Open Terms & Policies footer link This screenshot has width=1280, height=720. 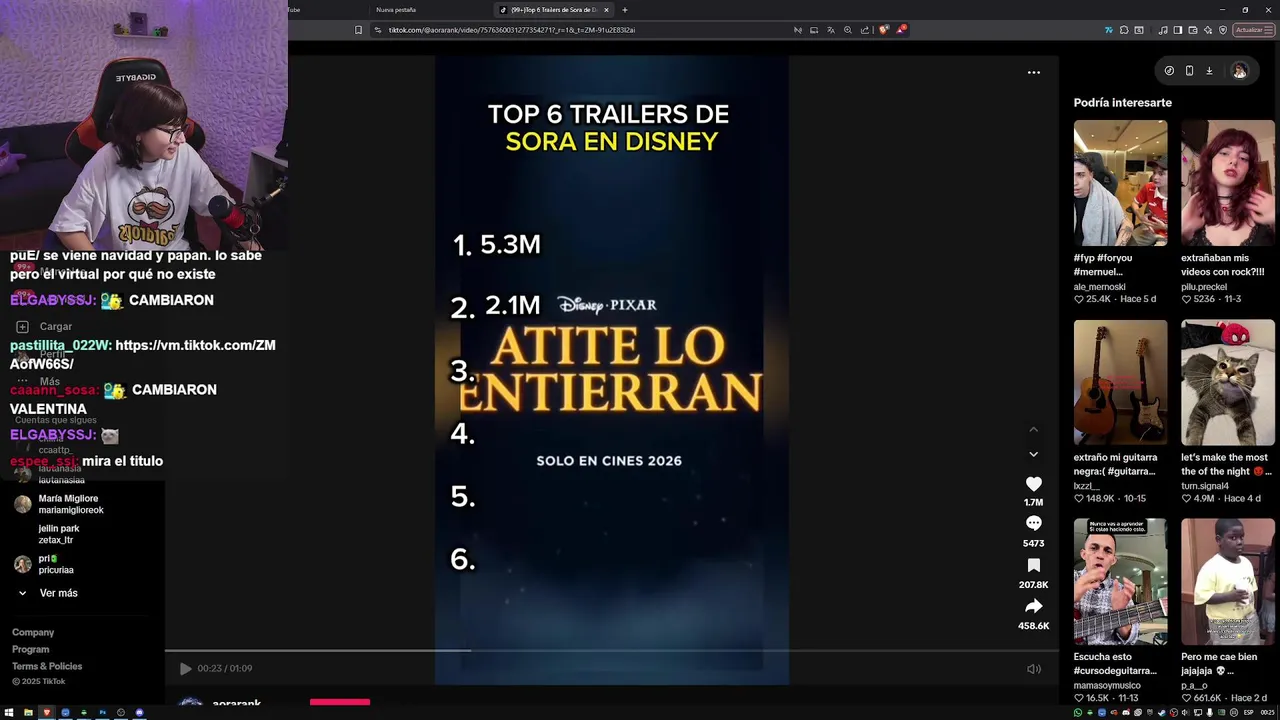point(47,666)
